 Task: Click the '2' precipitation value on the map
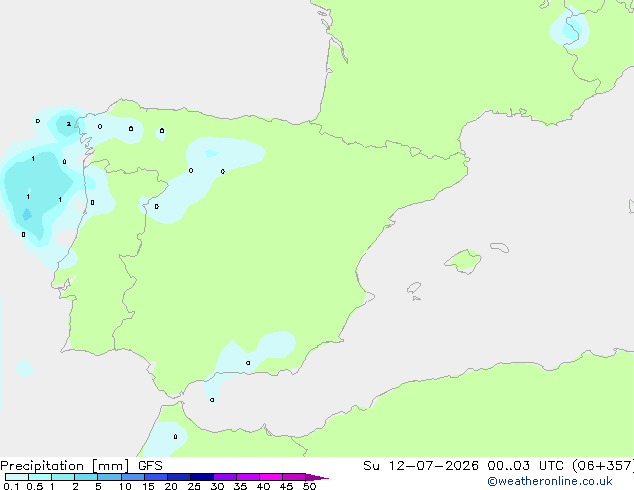[x=69, y=124]
